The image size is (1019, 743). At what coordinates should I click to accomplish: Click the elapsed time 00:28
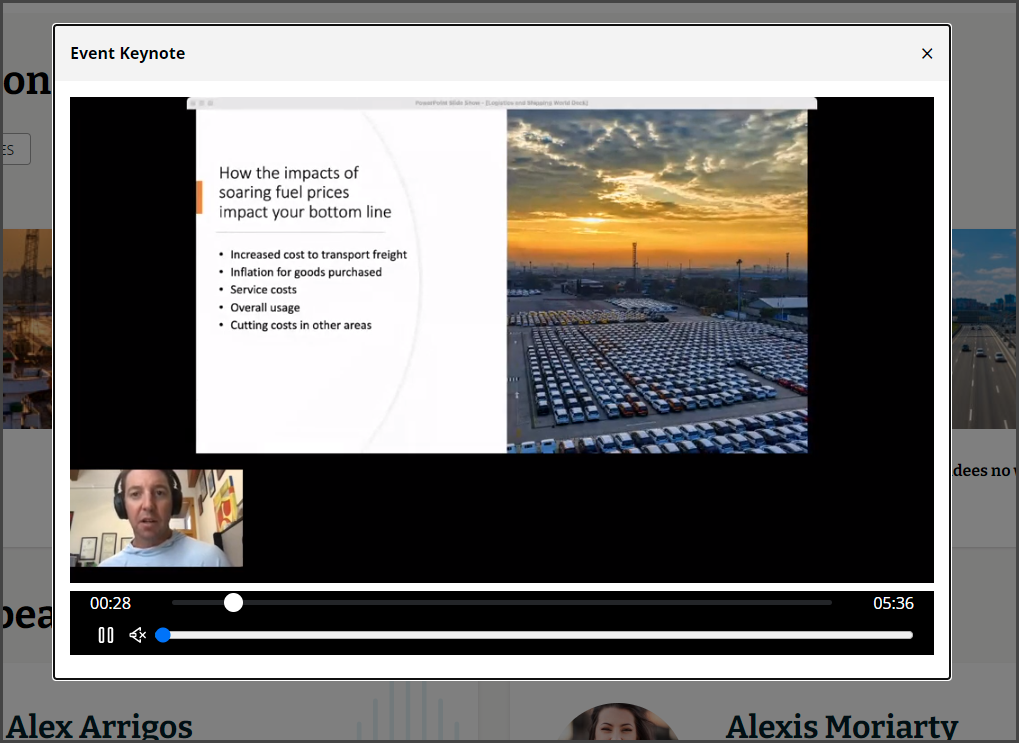(110, 603)
